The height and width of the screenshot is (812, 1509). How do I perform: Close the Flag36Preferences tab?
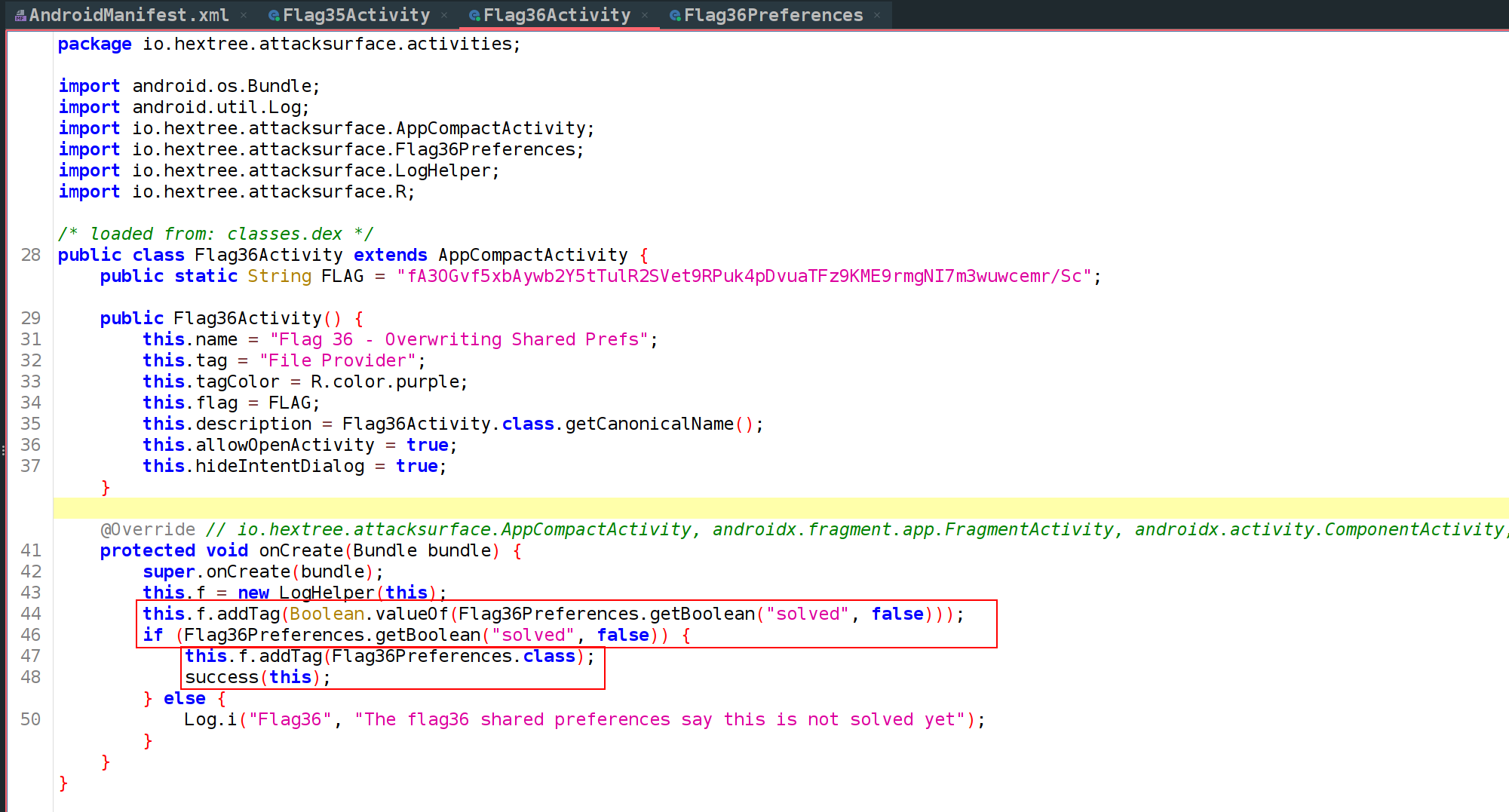pos(877,15)
